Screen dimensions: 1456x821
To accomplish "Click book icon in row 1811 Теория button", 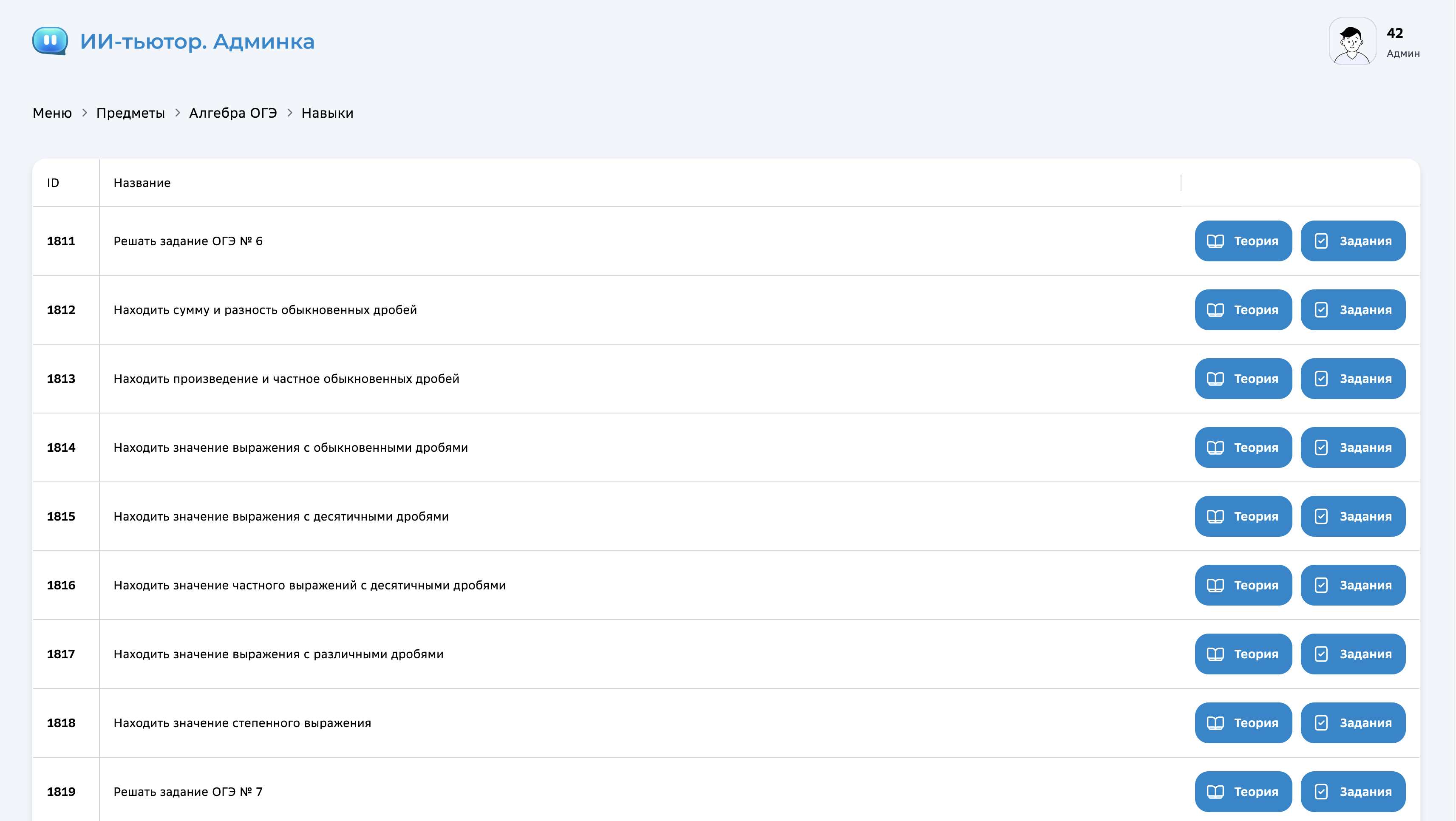I will (x=1215, y=241).
